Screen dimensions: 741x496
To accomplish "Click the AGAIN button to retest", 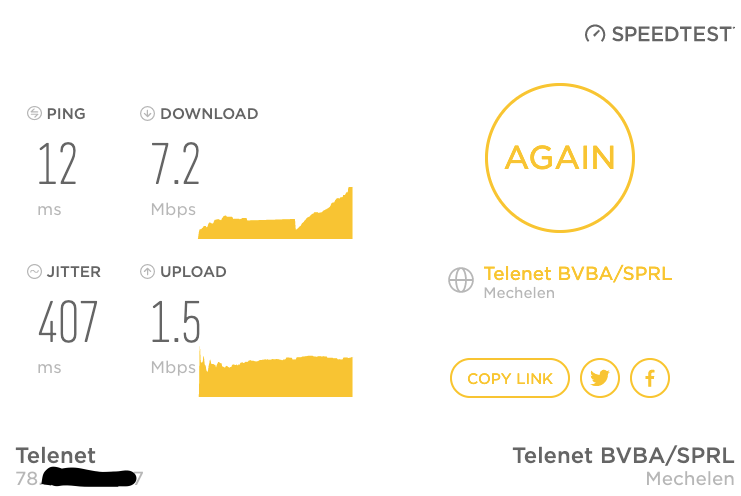I will pos(560,158).
